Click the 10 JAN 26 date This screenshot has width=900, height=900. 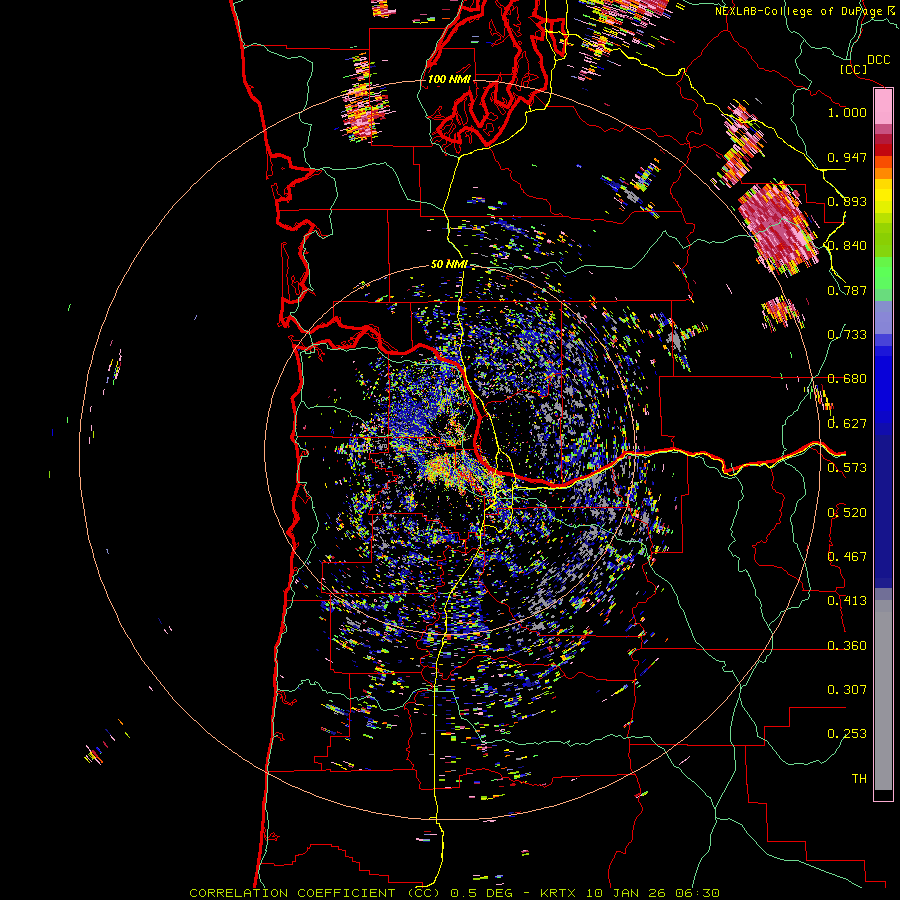(x=627, y=893)
